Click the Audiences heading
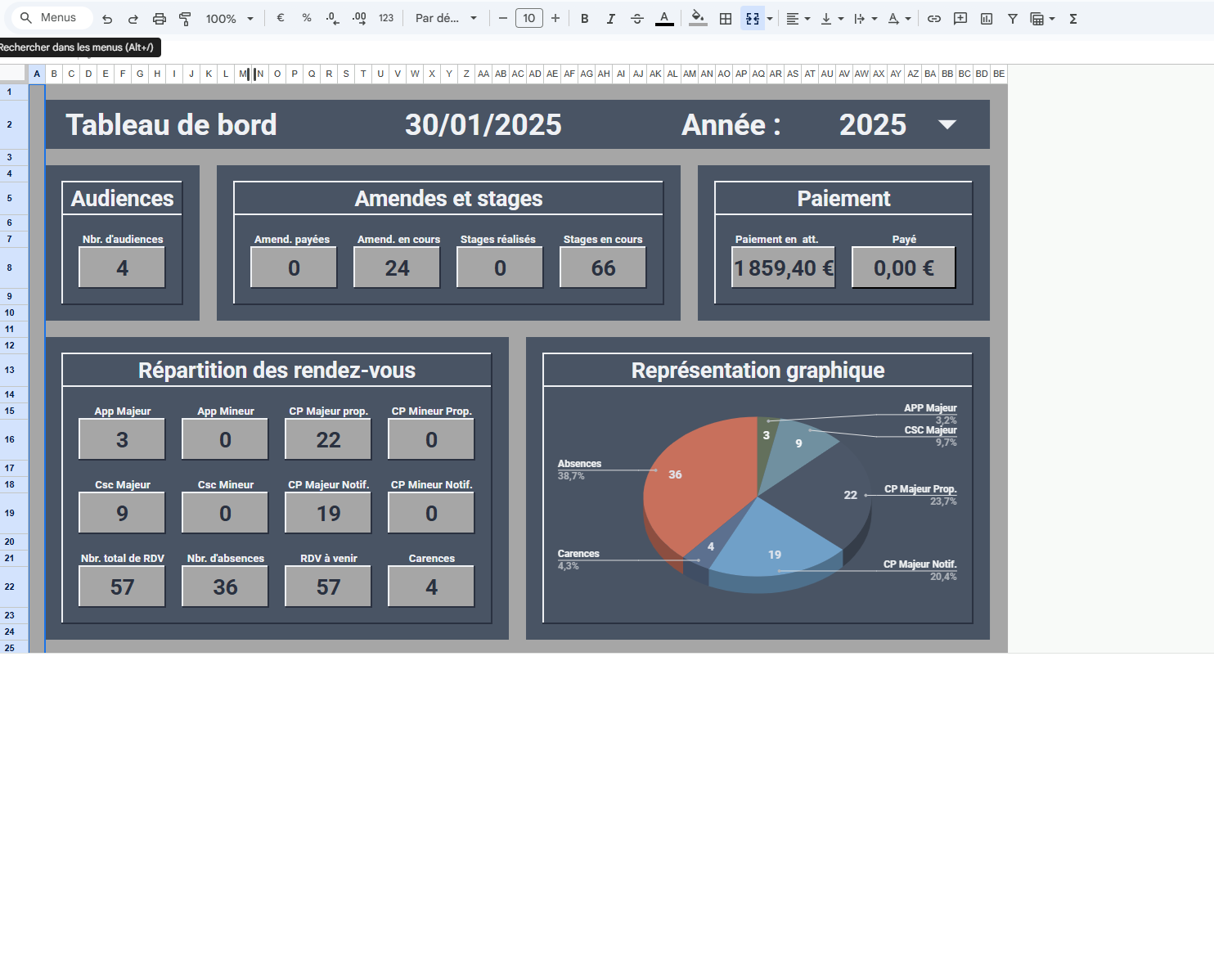The width and height of the screenshot is (1214, 980). click(x=122, y=199)
